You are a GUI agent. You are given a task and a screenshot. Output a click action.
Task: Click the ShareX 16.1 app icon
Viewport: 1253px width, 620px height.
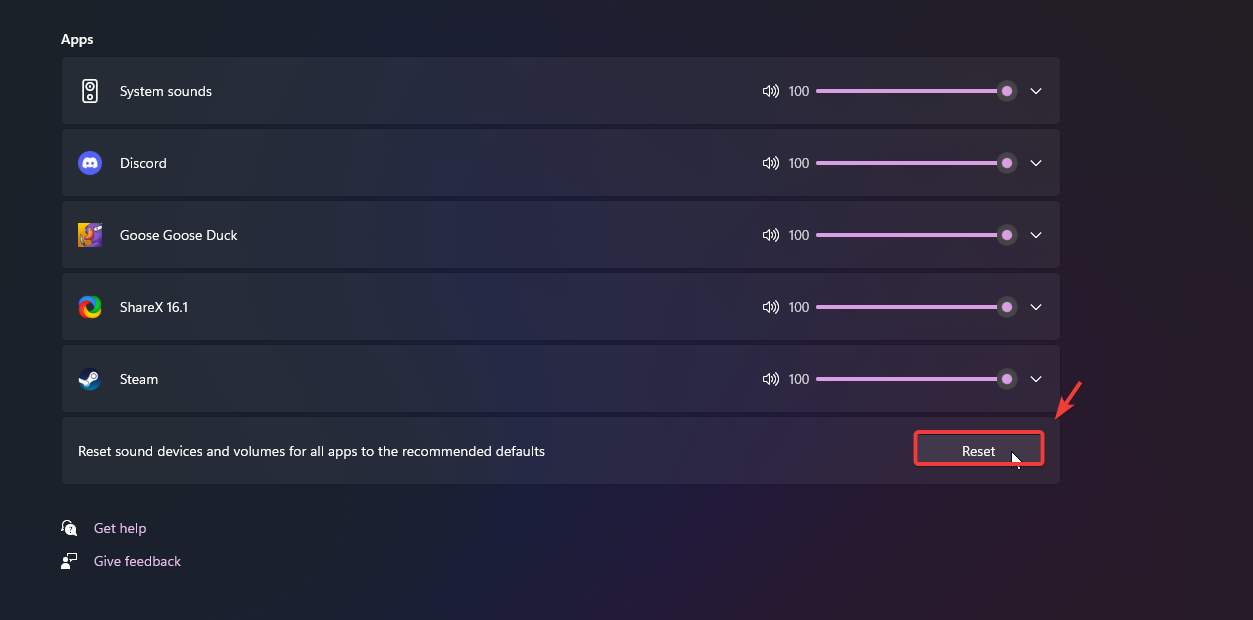click(x=90, y=307)
